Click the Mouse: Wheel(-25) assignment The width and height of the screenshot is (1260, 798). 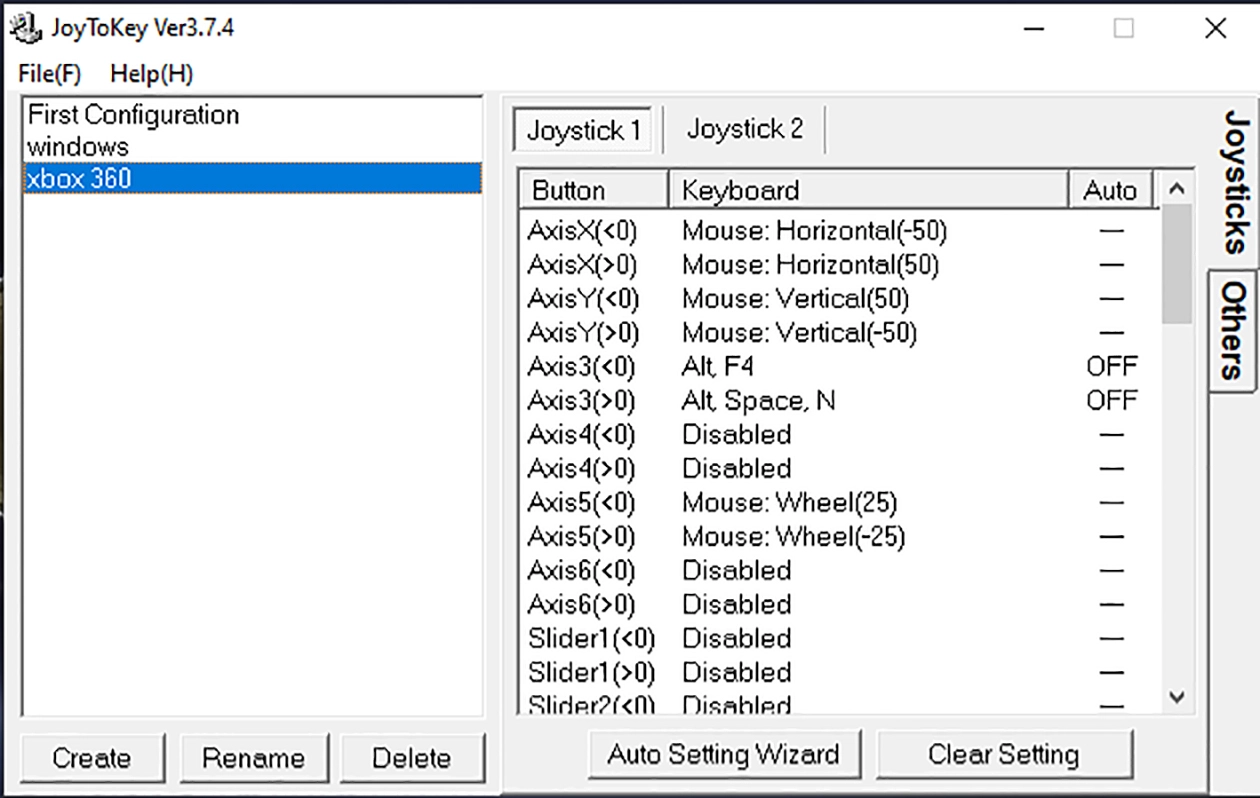coord(794,537)
